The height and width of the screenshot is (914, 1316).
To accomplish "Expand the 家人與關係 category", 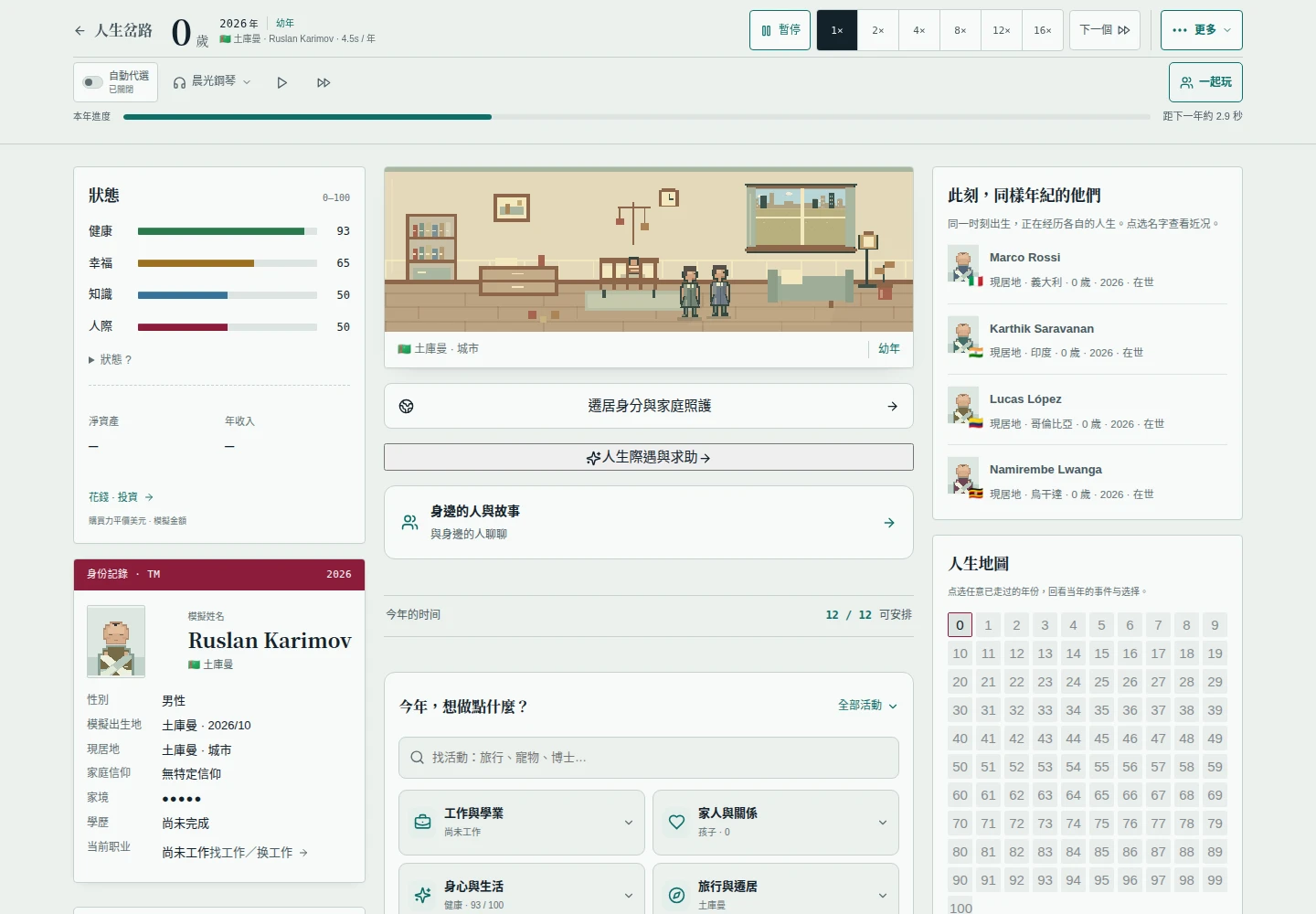I will [776, 823].
